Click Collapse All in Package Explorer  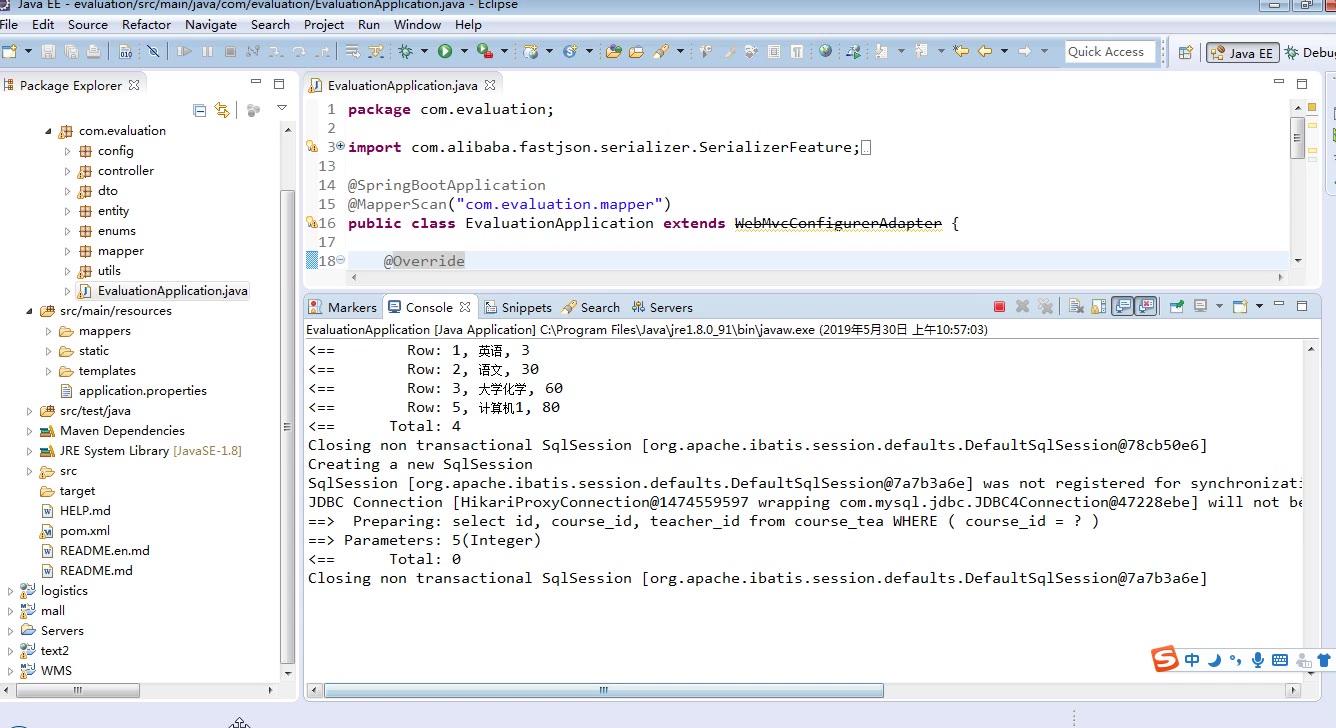point(200,110)
